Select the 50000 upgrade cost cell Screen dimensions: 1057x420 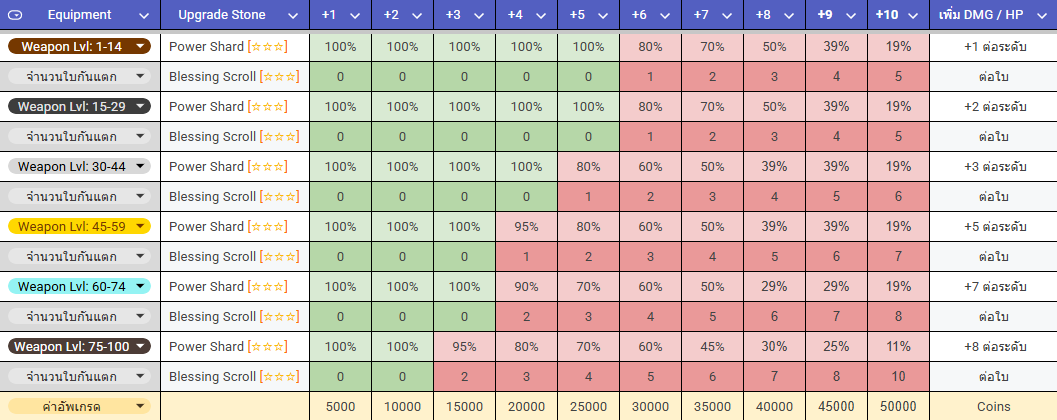point(898,407)
